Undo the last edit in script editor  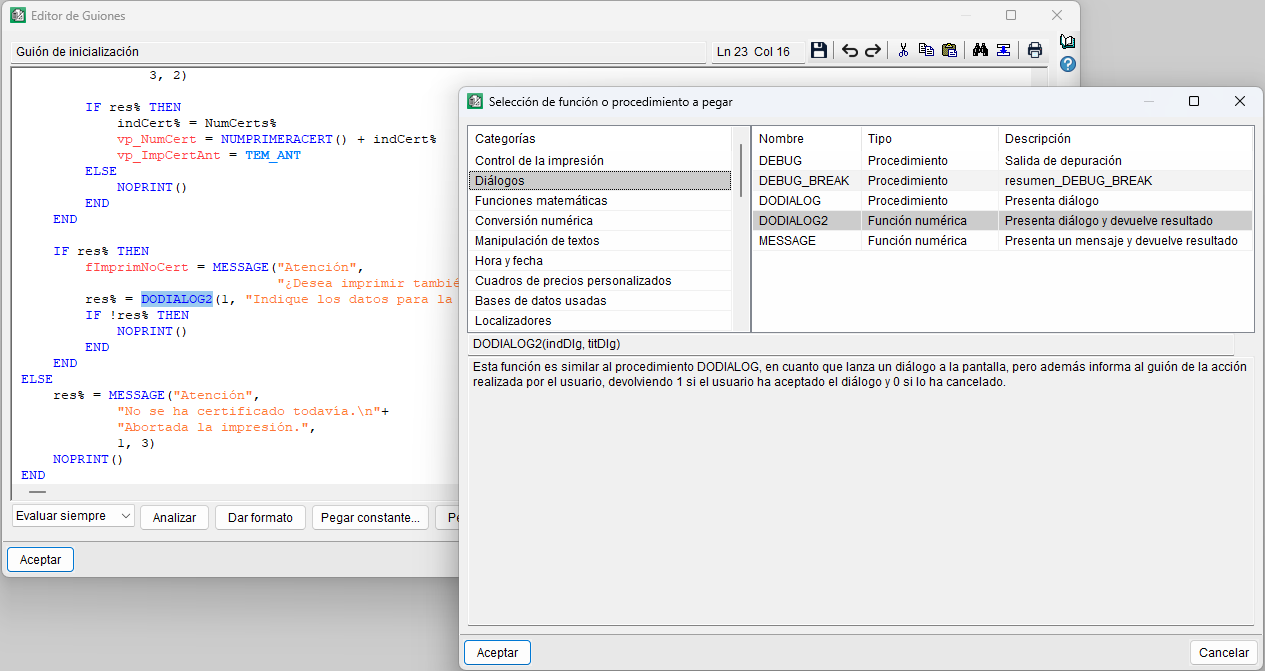point(850,50)
